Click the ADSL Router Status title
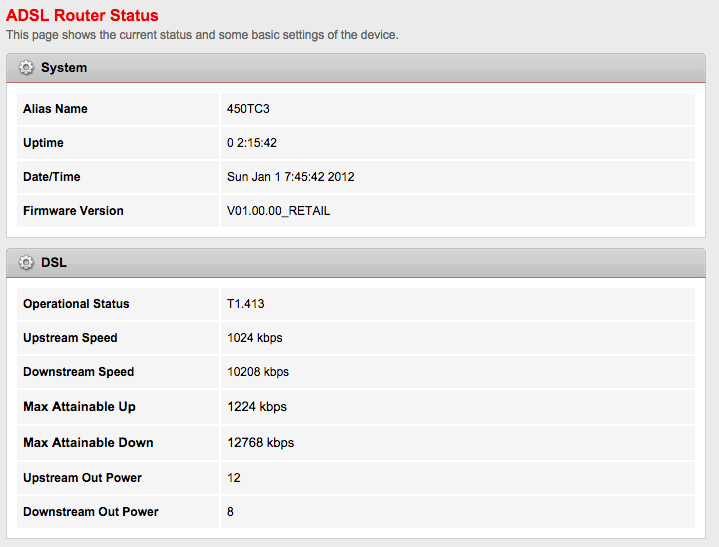This screenshot has height=547, width=719. point(82,15)
